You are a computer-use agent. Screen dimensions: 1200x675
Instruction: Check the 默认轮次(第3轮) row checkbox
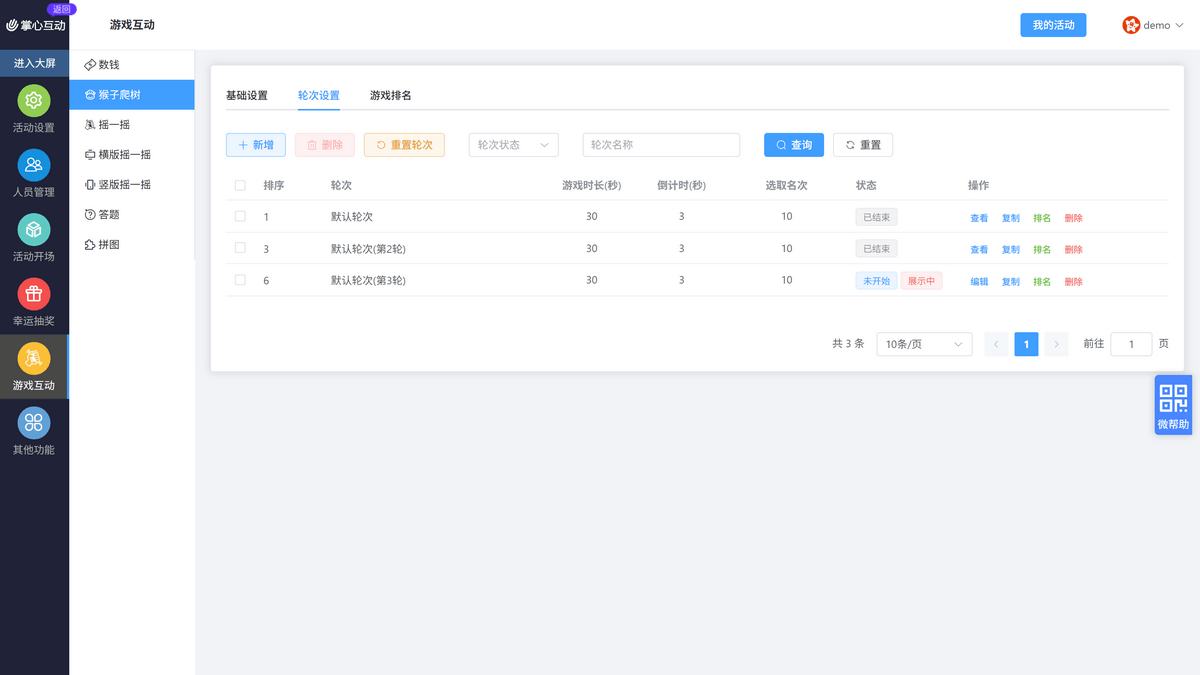(240, 280)
